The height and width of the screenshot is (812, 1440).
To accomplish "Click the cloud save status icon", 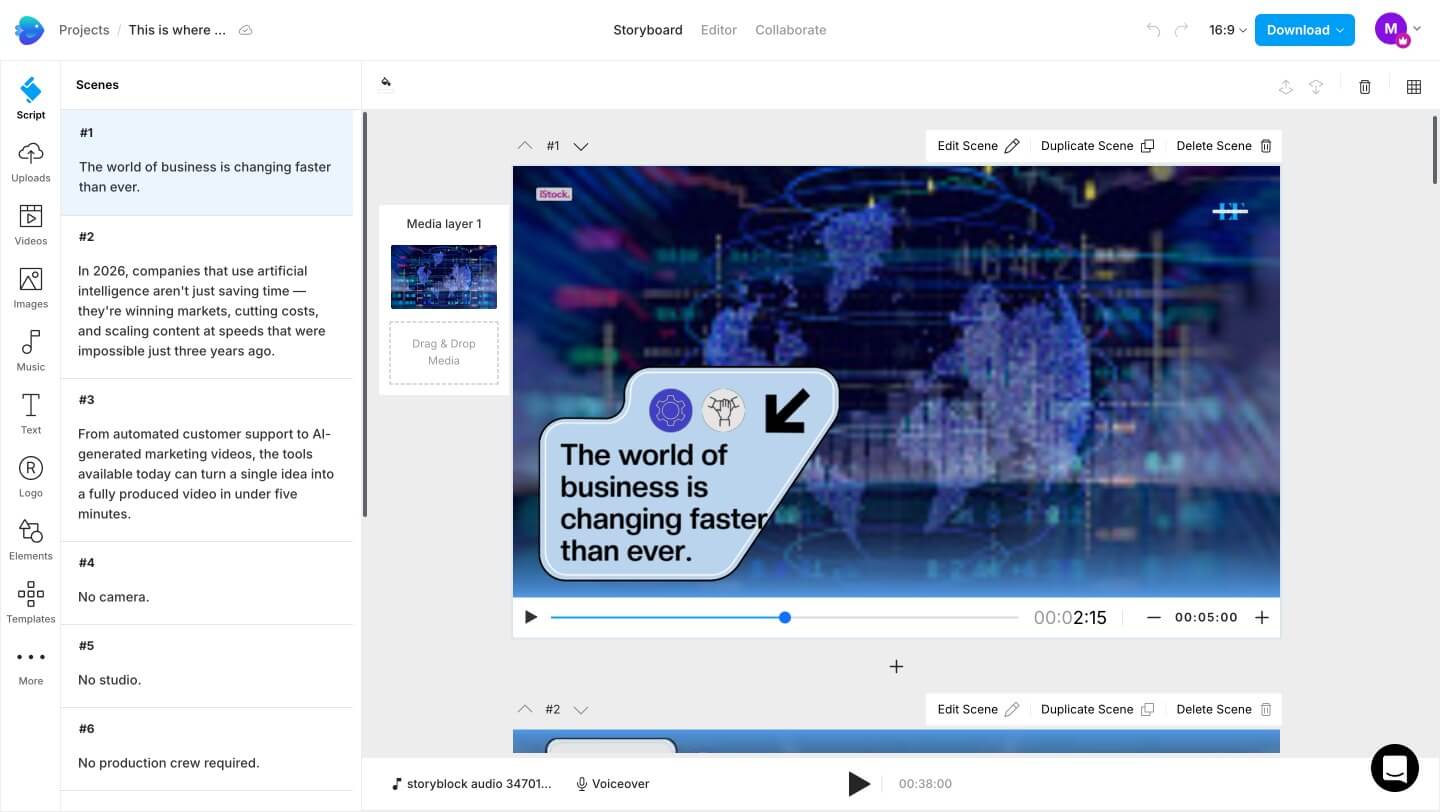I will pos(245,30).
